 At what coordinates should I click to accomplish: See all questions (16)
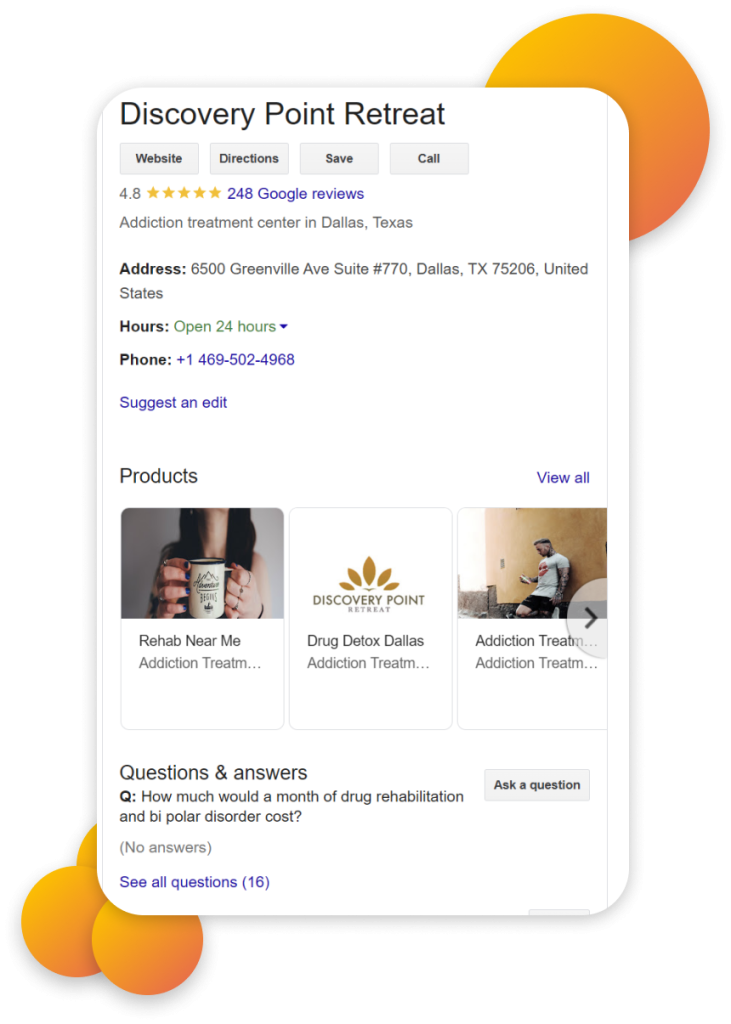[x=195, y=882]
